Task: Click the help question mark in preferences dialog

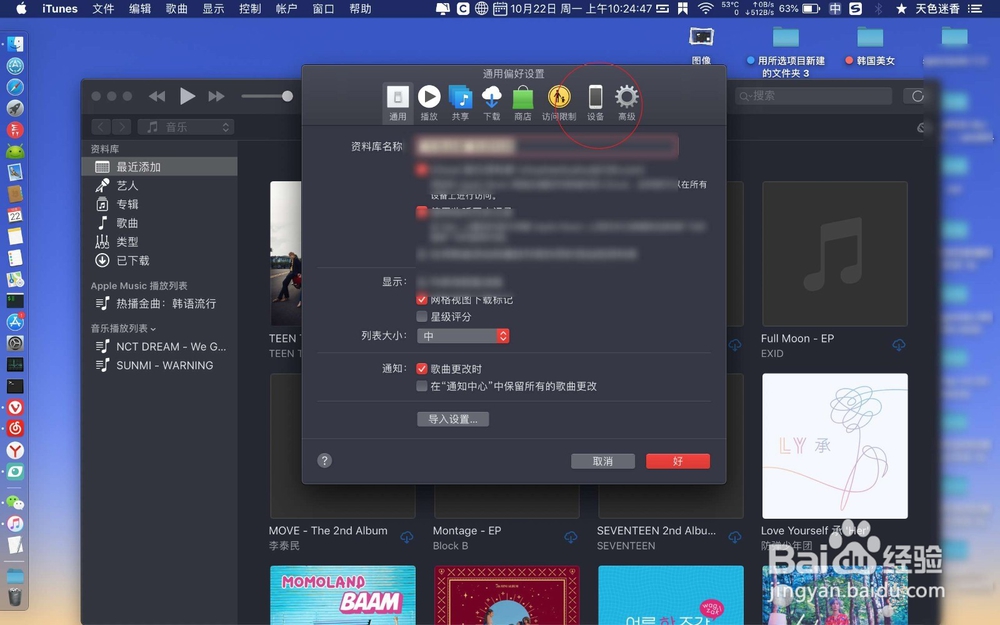Action: [x=323, y=460]
